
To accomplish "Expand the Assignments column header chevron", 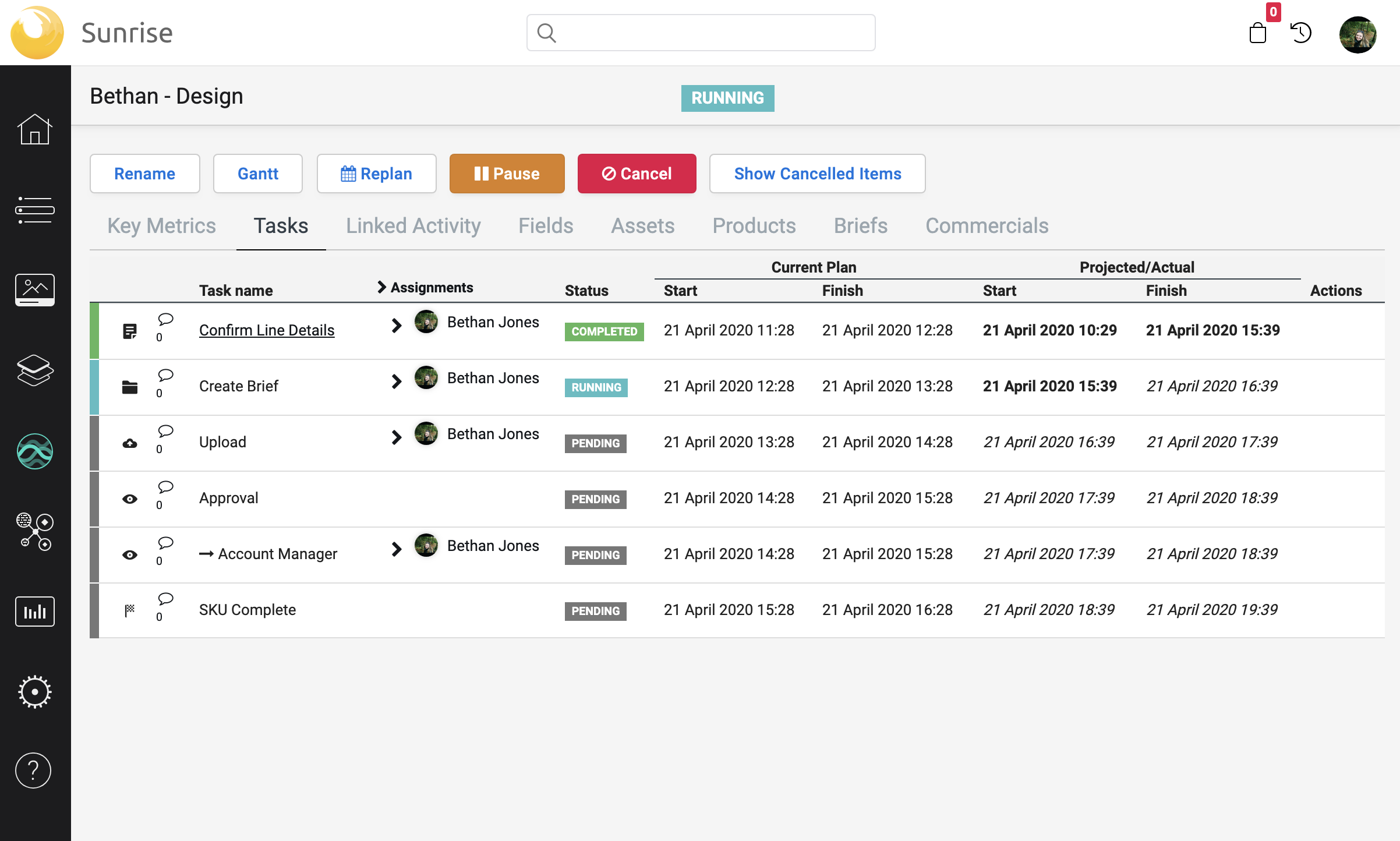I will [x=381, y=287].
